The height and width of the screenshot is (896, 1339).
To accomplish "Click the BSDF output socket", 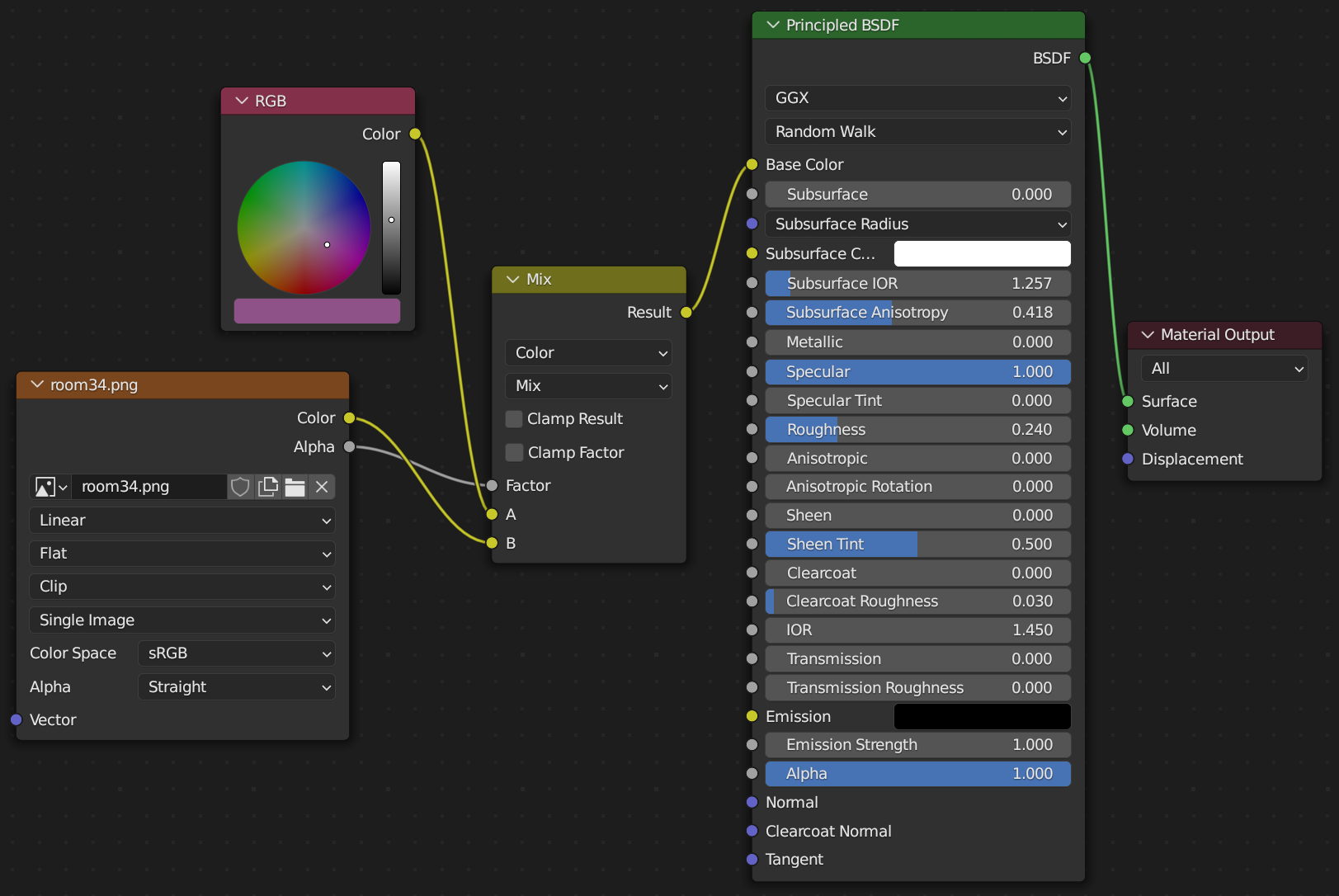I will point(1085,58).
